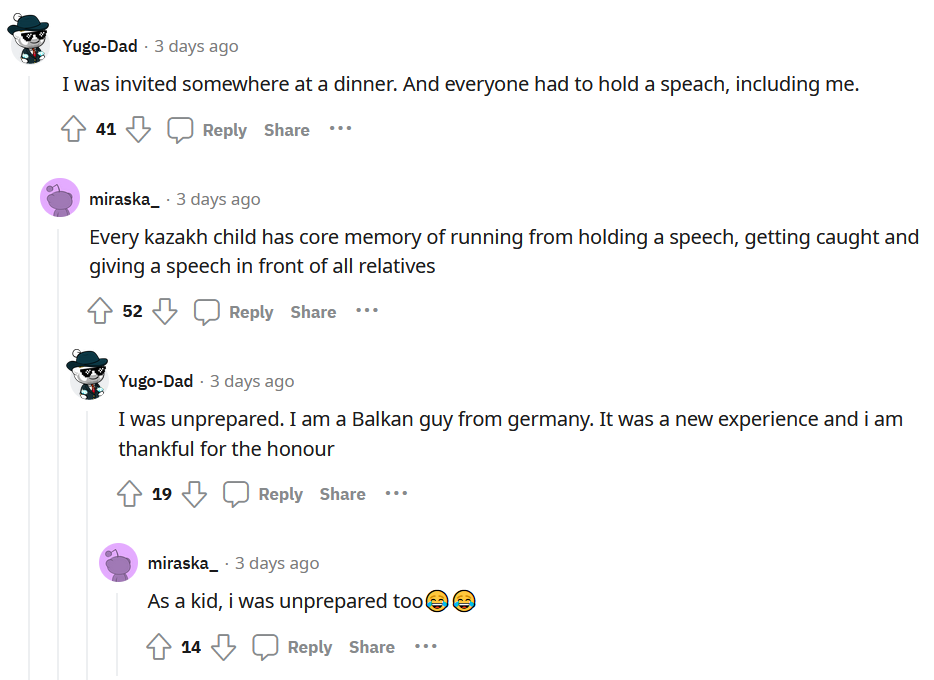This screenshot has height=680, width=934.
Task: Downvote the Balkan guy from germany comment
Action: click(x=194, y=494)
